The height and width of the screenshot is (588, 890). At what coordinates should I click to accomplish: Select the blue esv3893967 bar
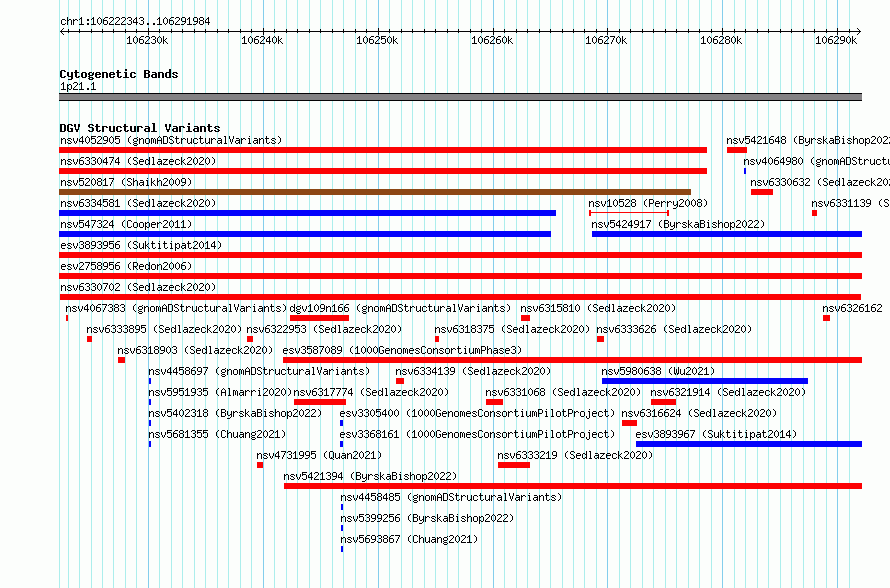749,444
